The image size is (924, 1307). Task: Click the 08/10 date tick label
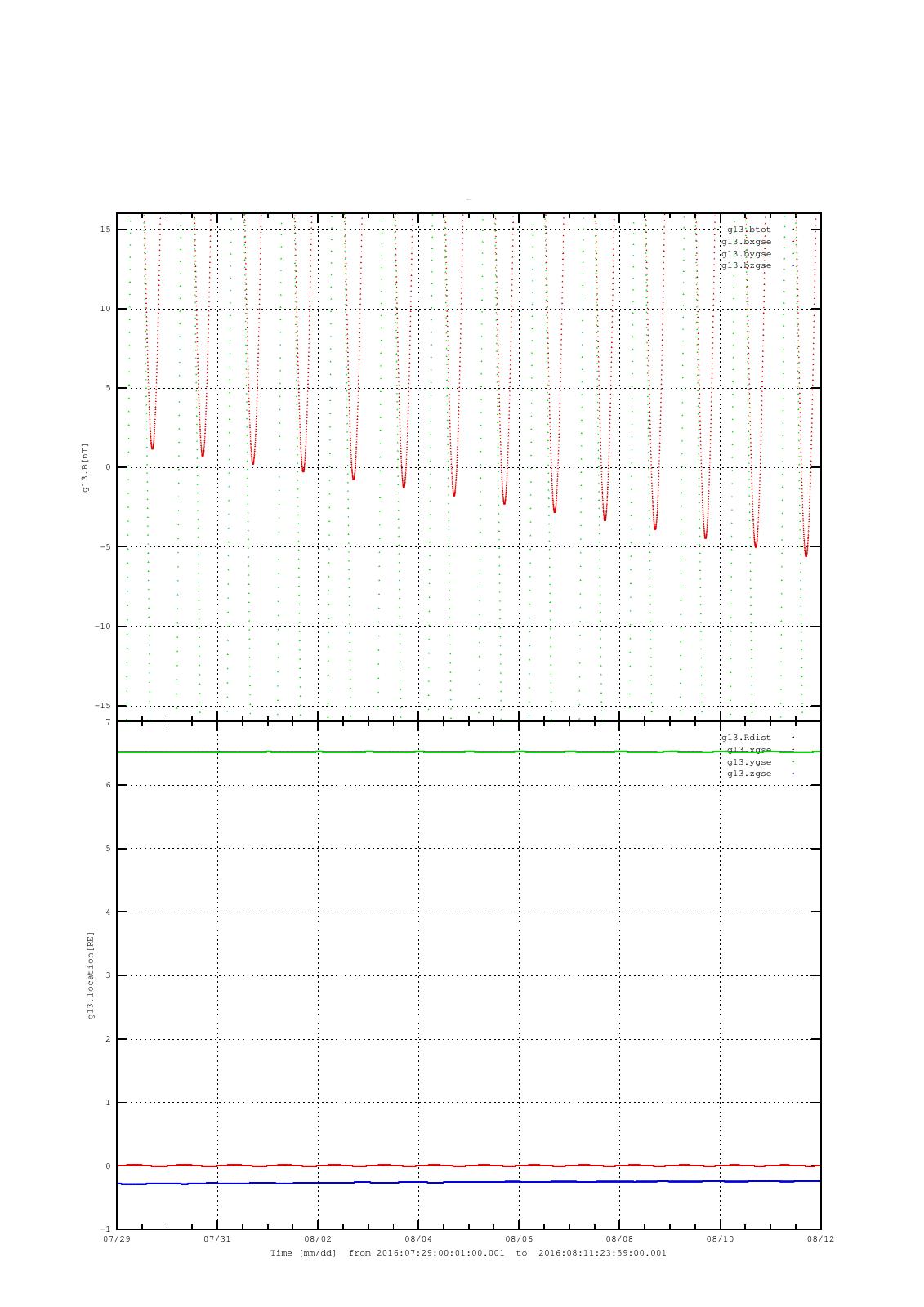pyautogui.click(x=720, y=1238)
